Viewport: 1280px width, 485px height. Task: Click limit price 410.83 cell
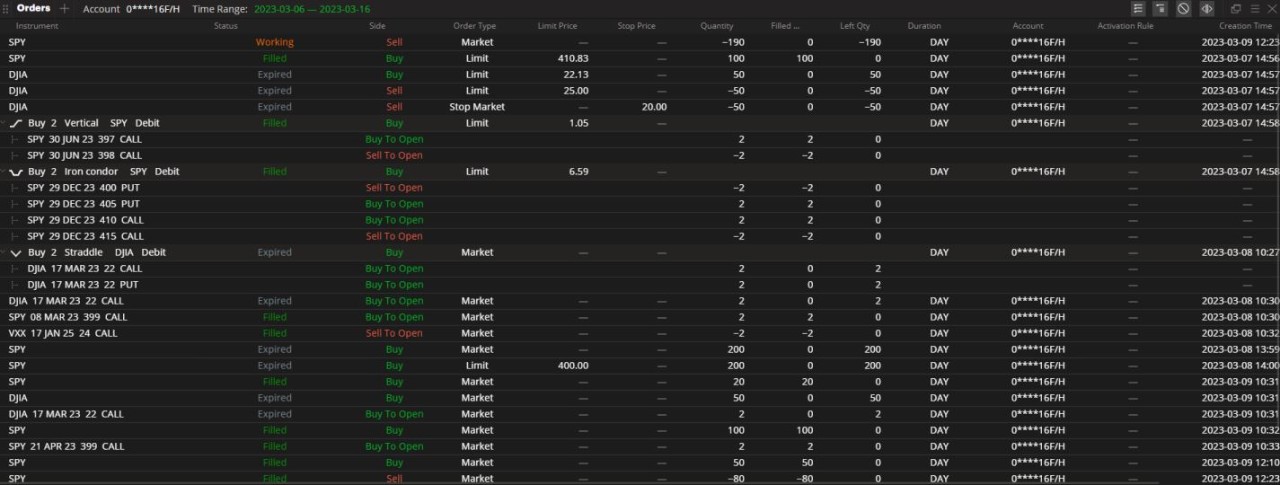coord(573,59)
